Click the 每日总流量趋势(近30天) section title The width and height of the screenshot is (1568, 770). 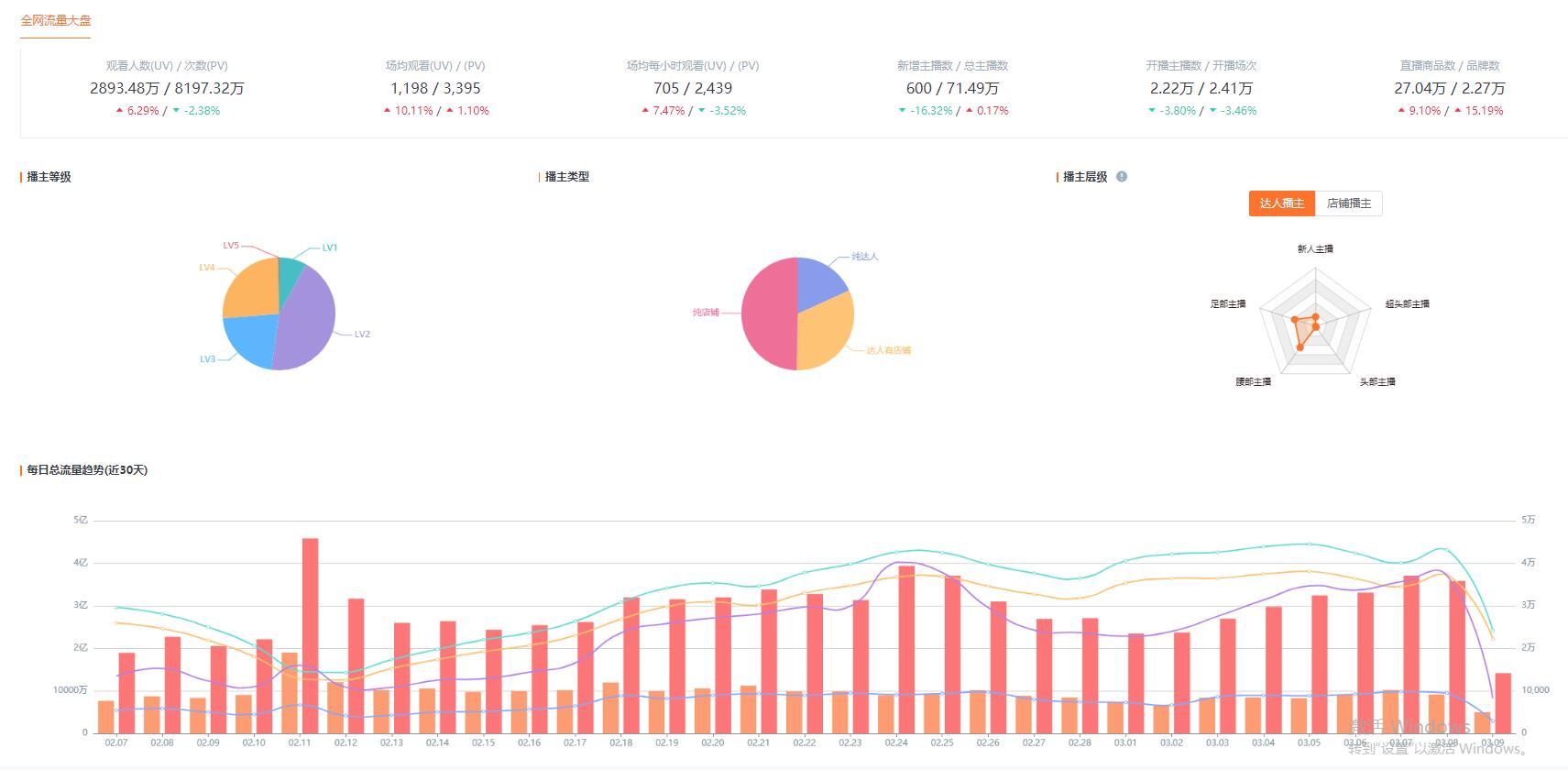click(87, 470)
